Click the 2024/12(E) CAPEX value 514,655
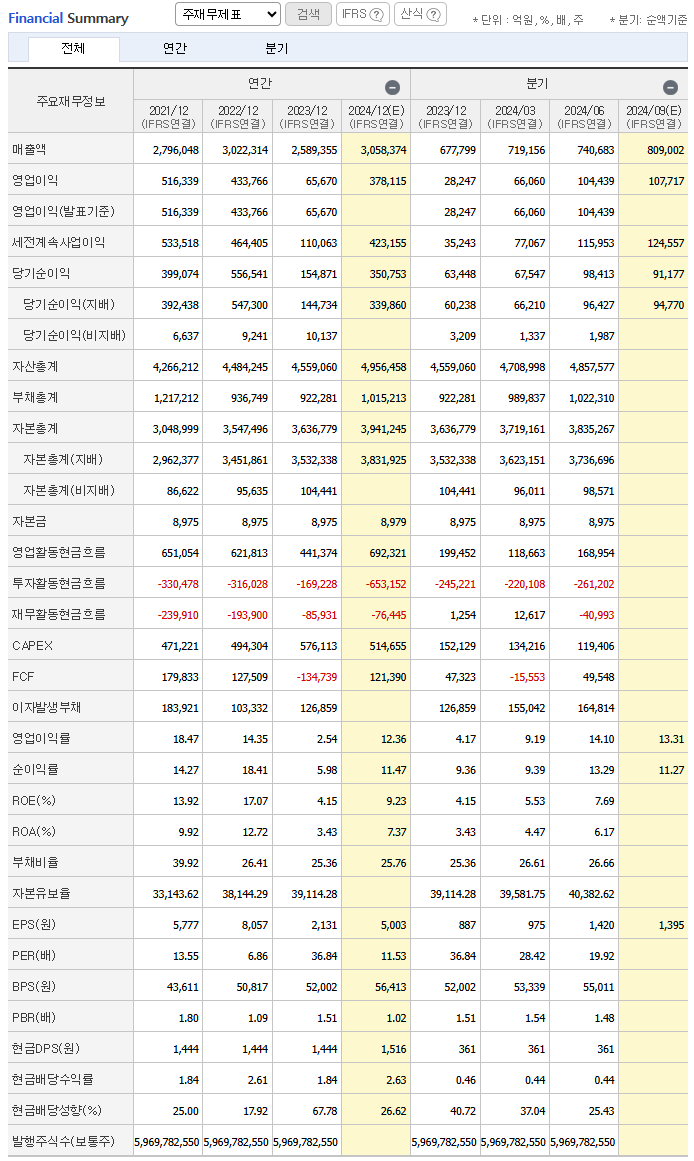Screen dimensions: 694x1161 389,646
